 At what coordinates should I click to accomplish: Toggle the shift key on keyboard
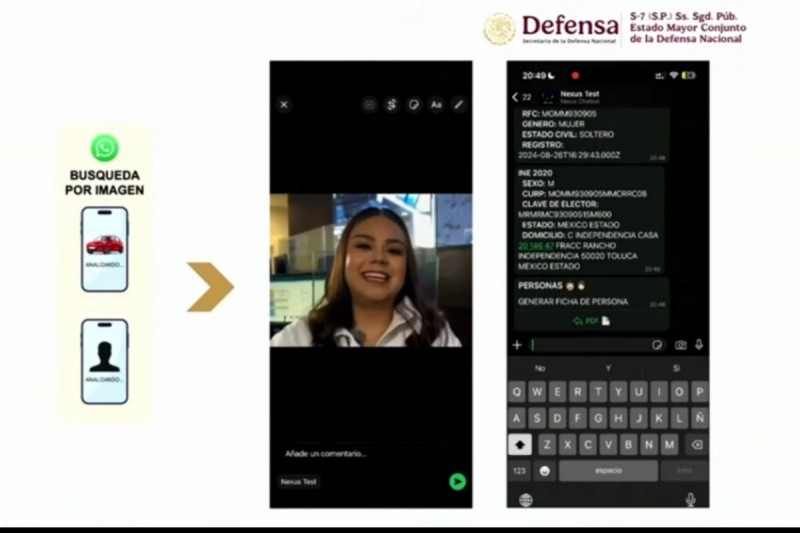point(520,444)
